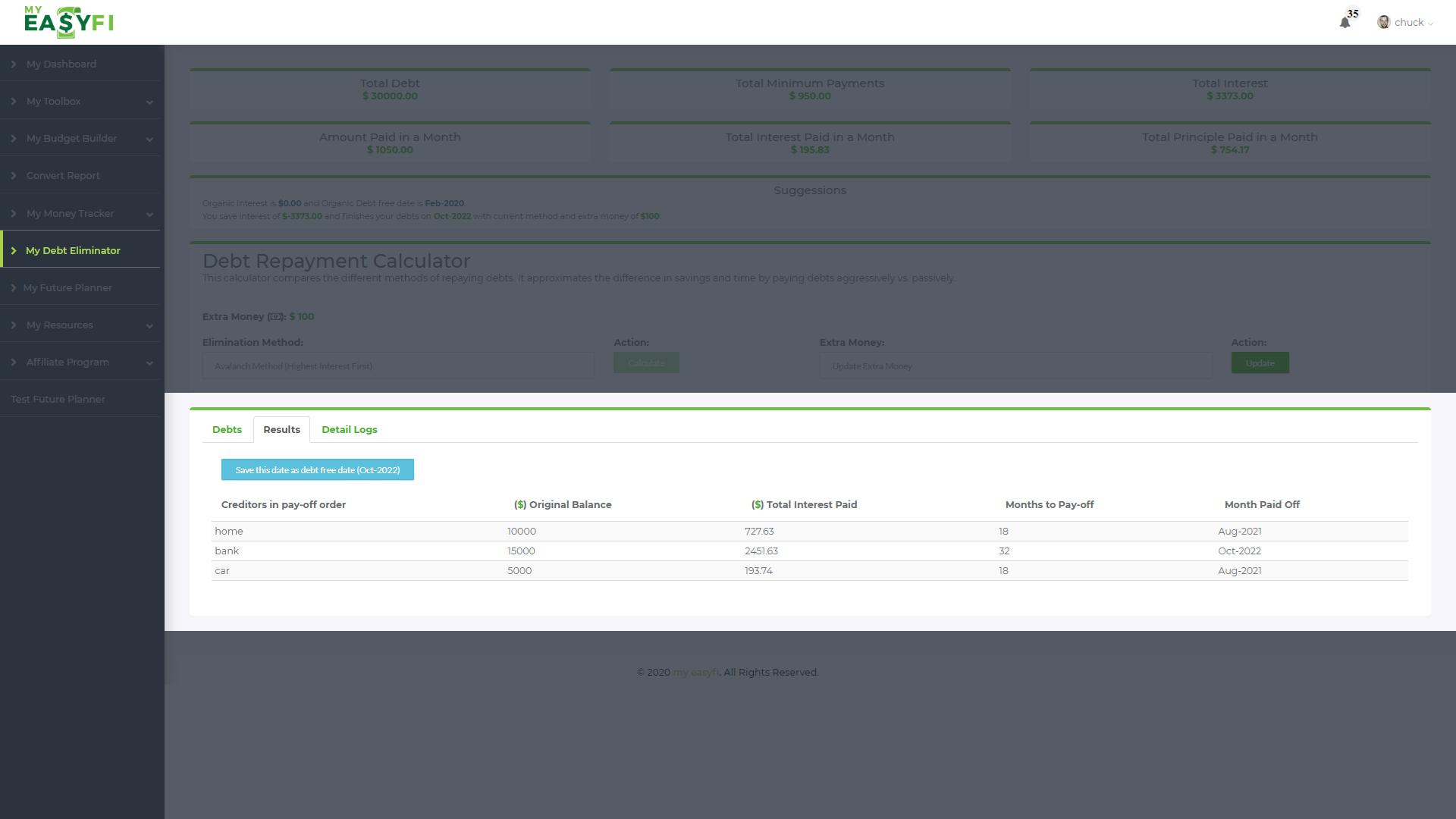Click the Oct-2022 month paid off cell
The height and width of the screenshot is (819, 1456).
pyautogui.click(x=1239, y=551)
